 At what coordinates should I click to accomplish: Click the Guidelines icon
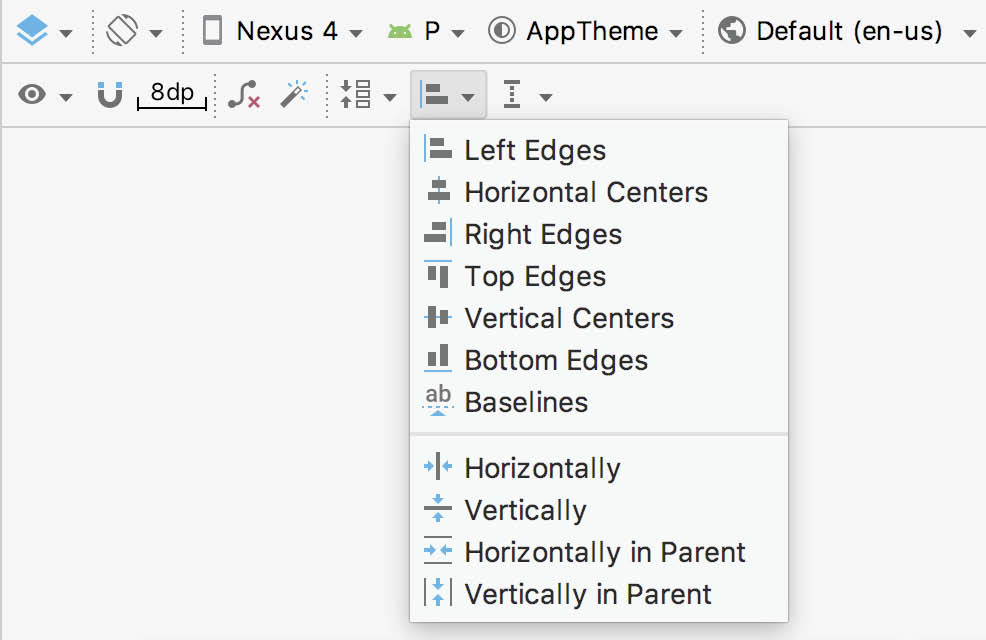point(513,95)
